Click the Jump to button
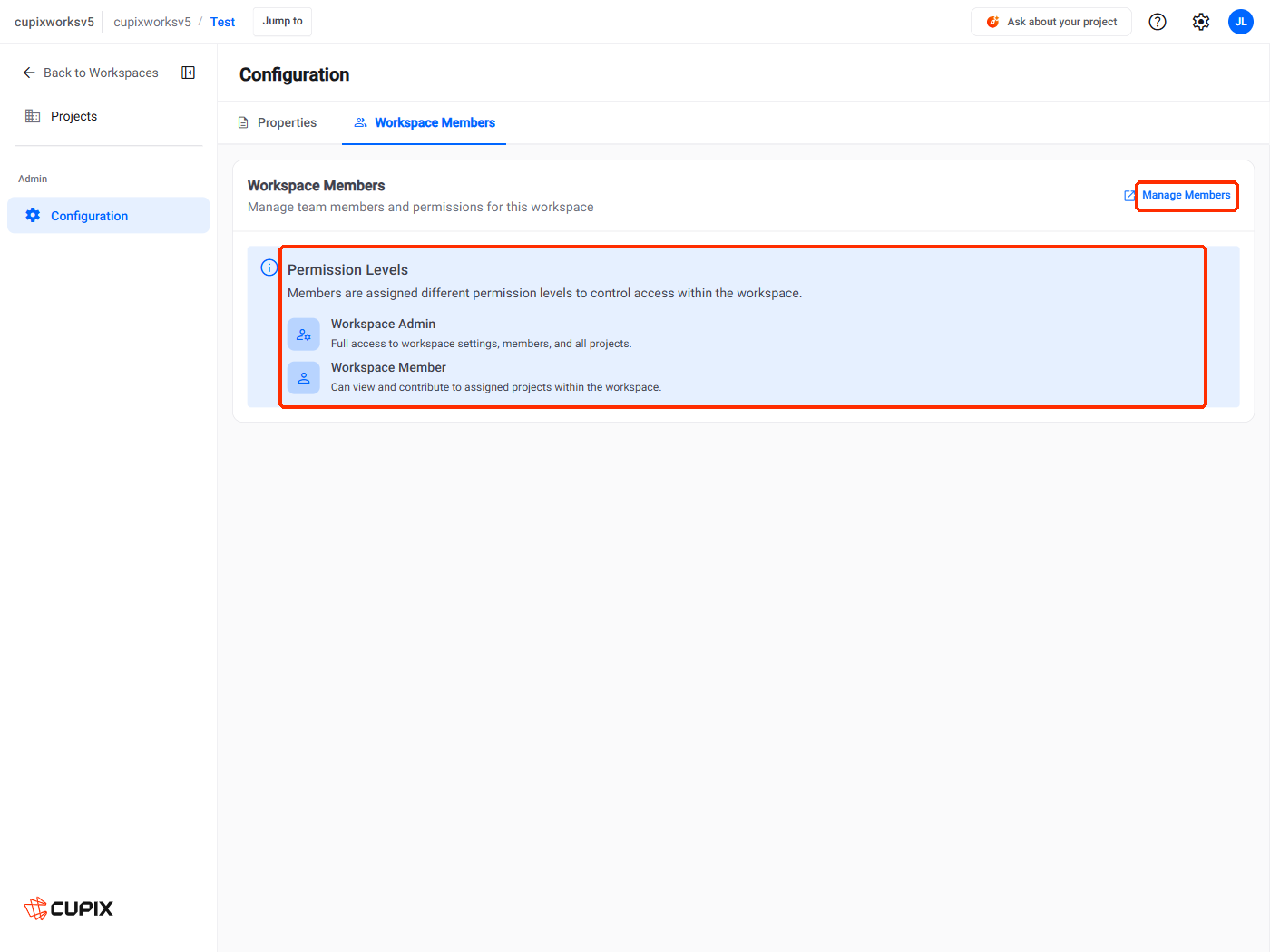The width and height of the screenshot is (1270, 952). (x=282, y=22)
